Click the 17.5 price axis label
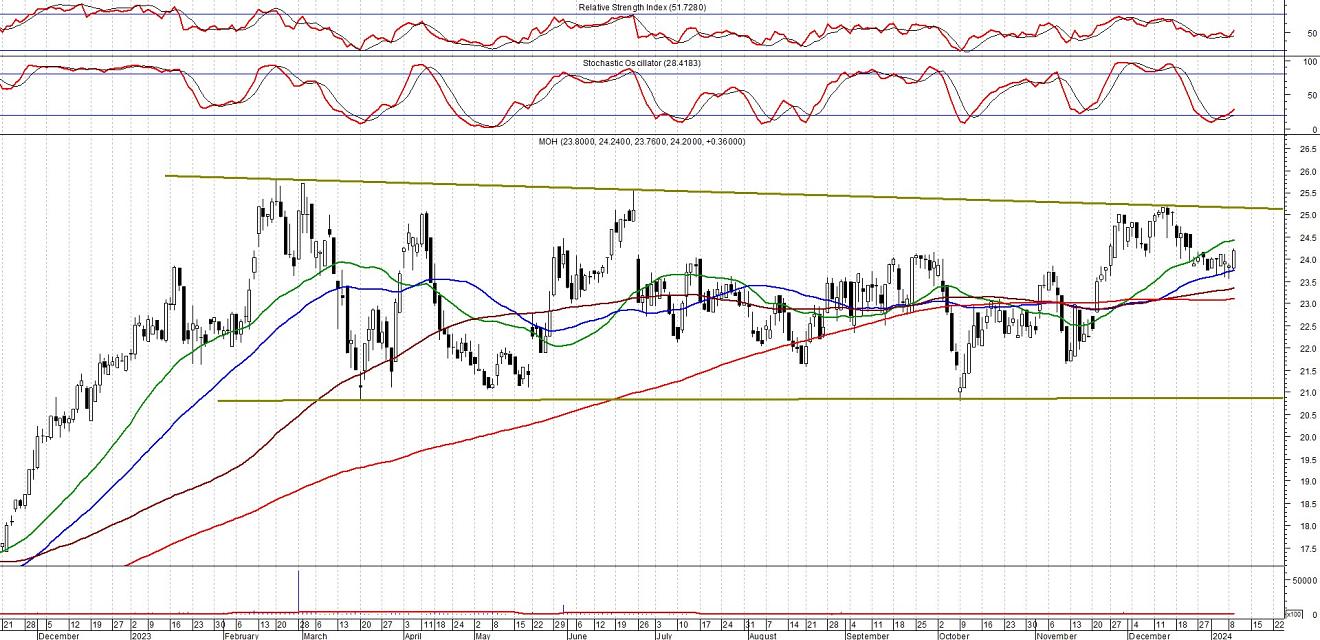1320x640 pixels. [x=1304, y=549]
